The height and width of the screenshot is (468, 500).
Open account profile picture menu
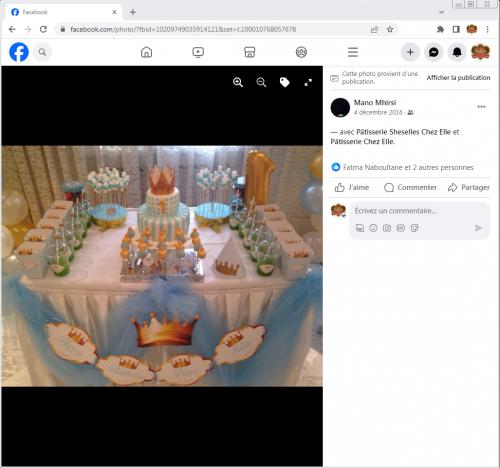pos(480,52)
